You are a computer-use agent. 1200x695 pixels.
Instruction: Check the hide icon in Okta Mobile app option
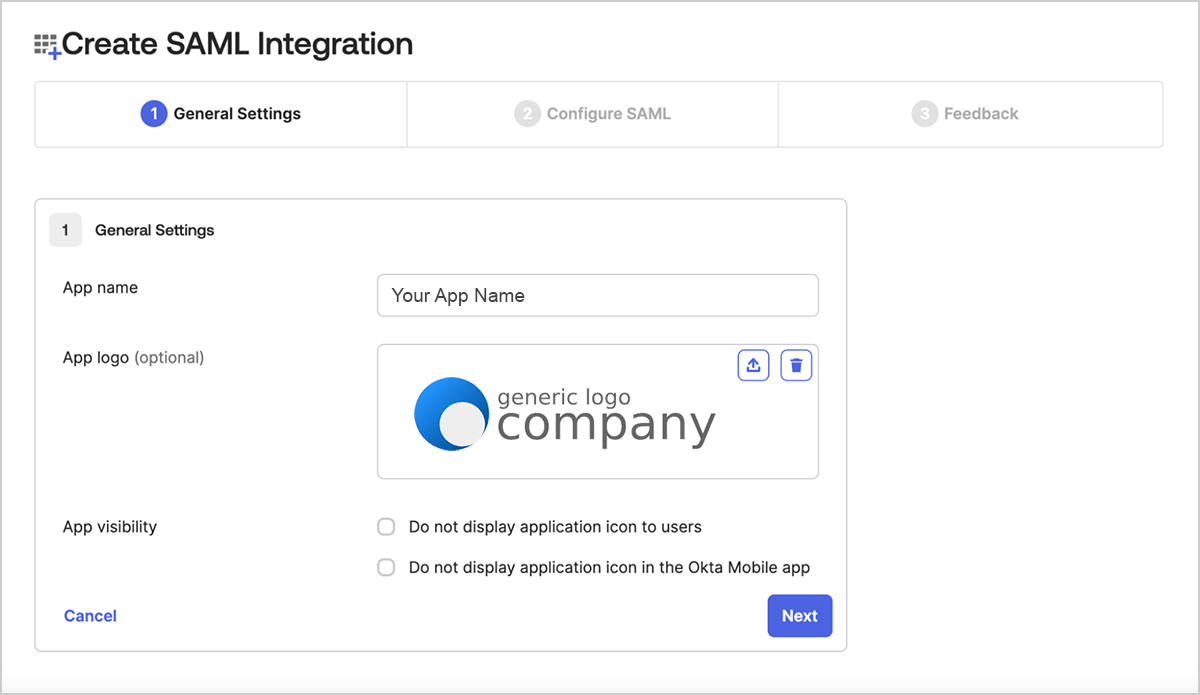386,568
